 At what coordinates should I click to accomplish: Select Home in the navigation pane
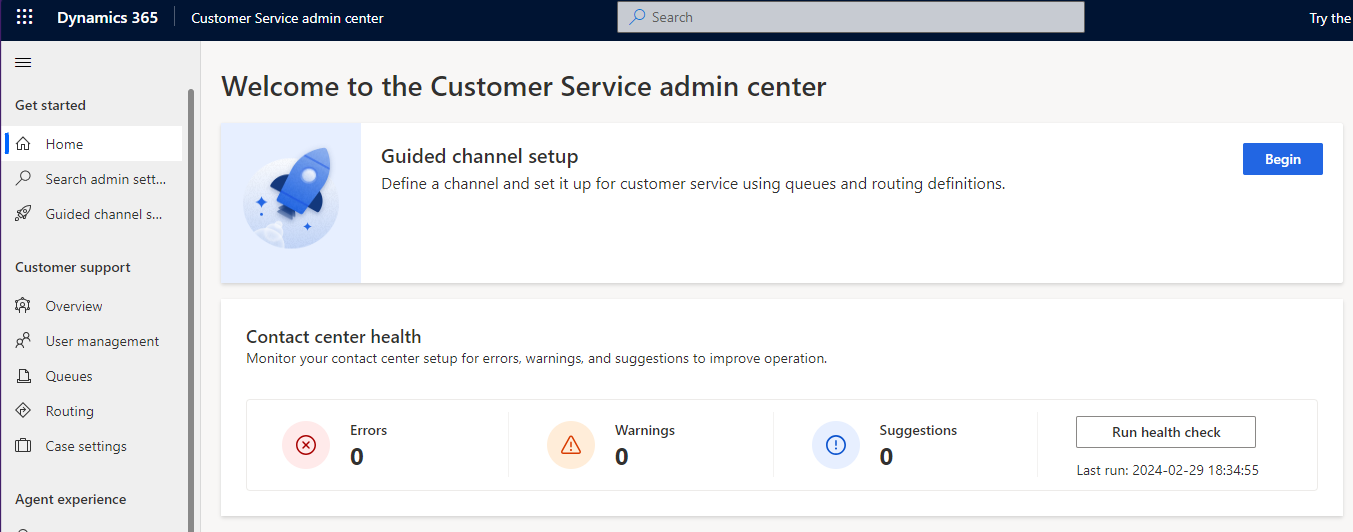[94, 144]
